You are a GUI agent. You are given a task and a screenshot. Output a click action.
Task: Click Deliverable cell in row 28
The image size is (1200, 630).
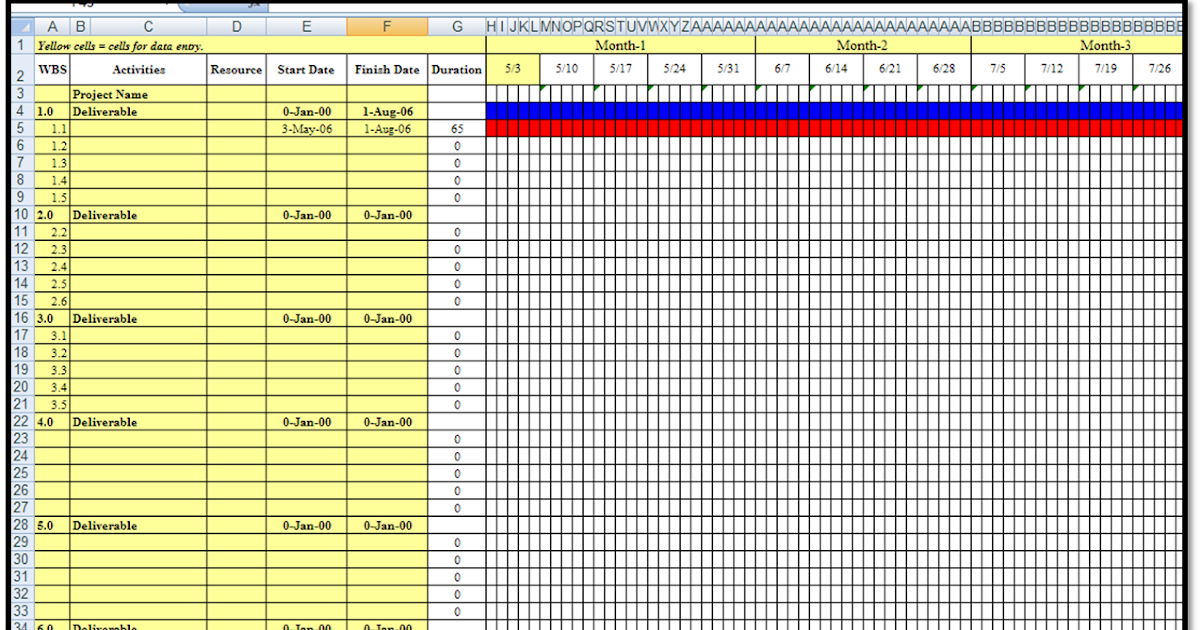point(138,526)
